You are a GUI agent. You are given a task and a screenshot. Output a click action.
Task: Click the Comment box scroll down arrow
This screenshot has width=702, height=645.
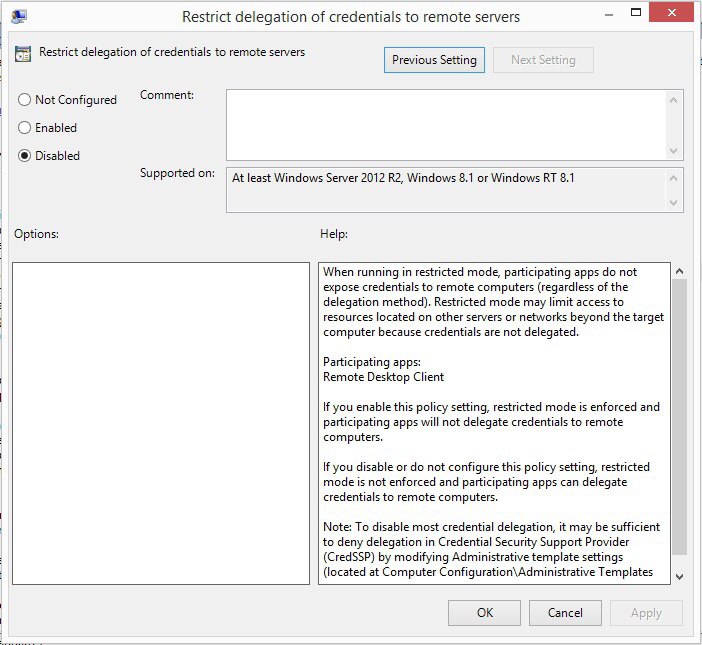click(x=673, y=151)
